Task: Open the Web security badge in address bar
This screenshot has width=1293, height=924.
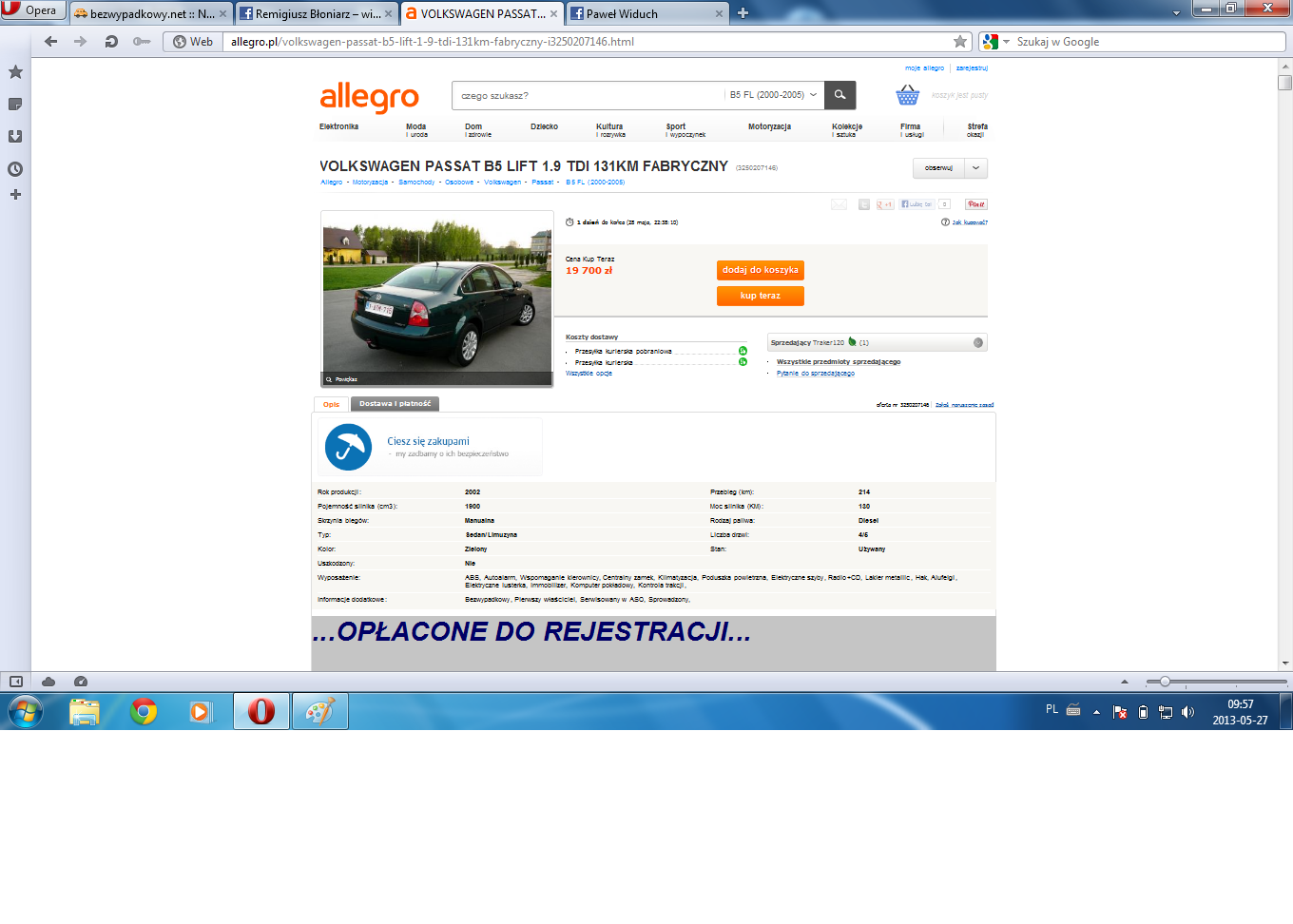Action: click(x=193, y=42)
